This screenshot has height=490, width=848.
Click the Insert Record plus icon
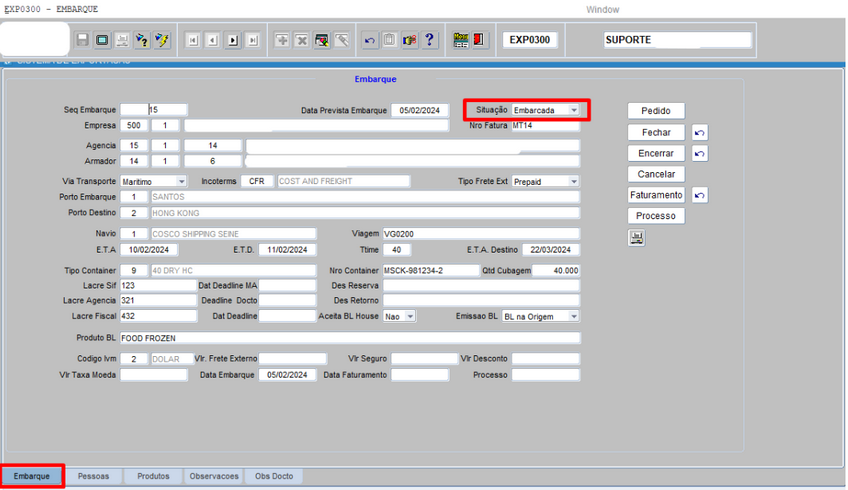282,40
